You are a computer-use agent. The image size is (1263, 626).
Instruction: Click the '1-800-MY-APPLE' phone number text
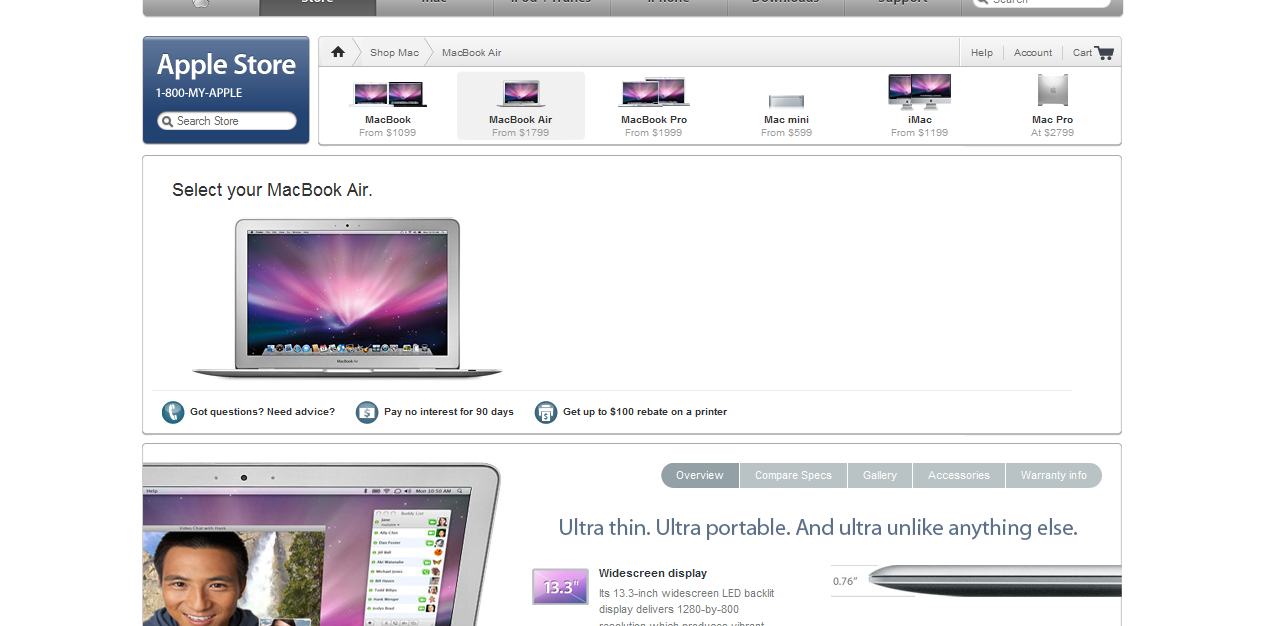click(199, 93)
